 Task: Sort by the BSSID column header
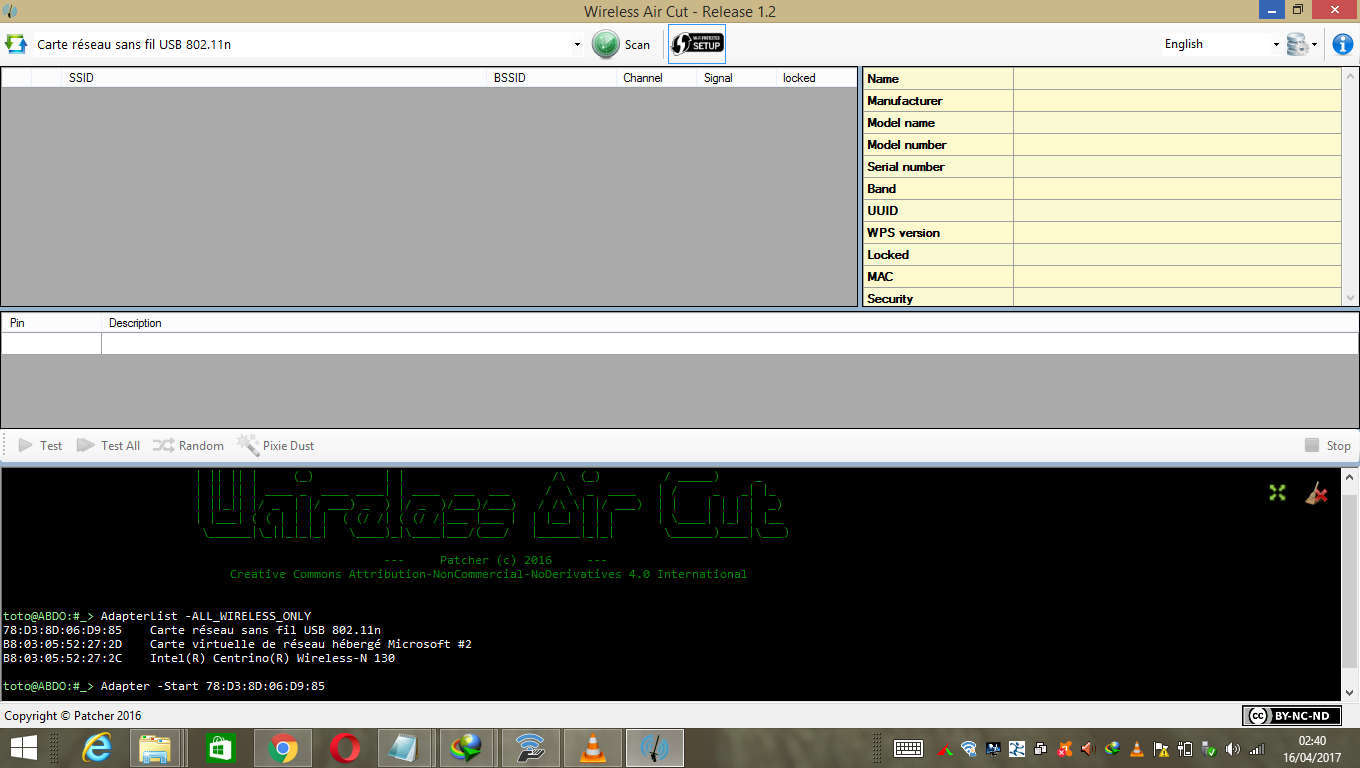point(552,77)
